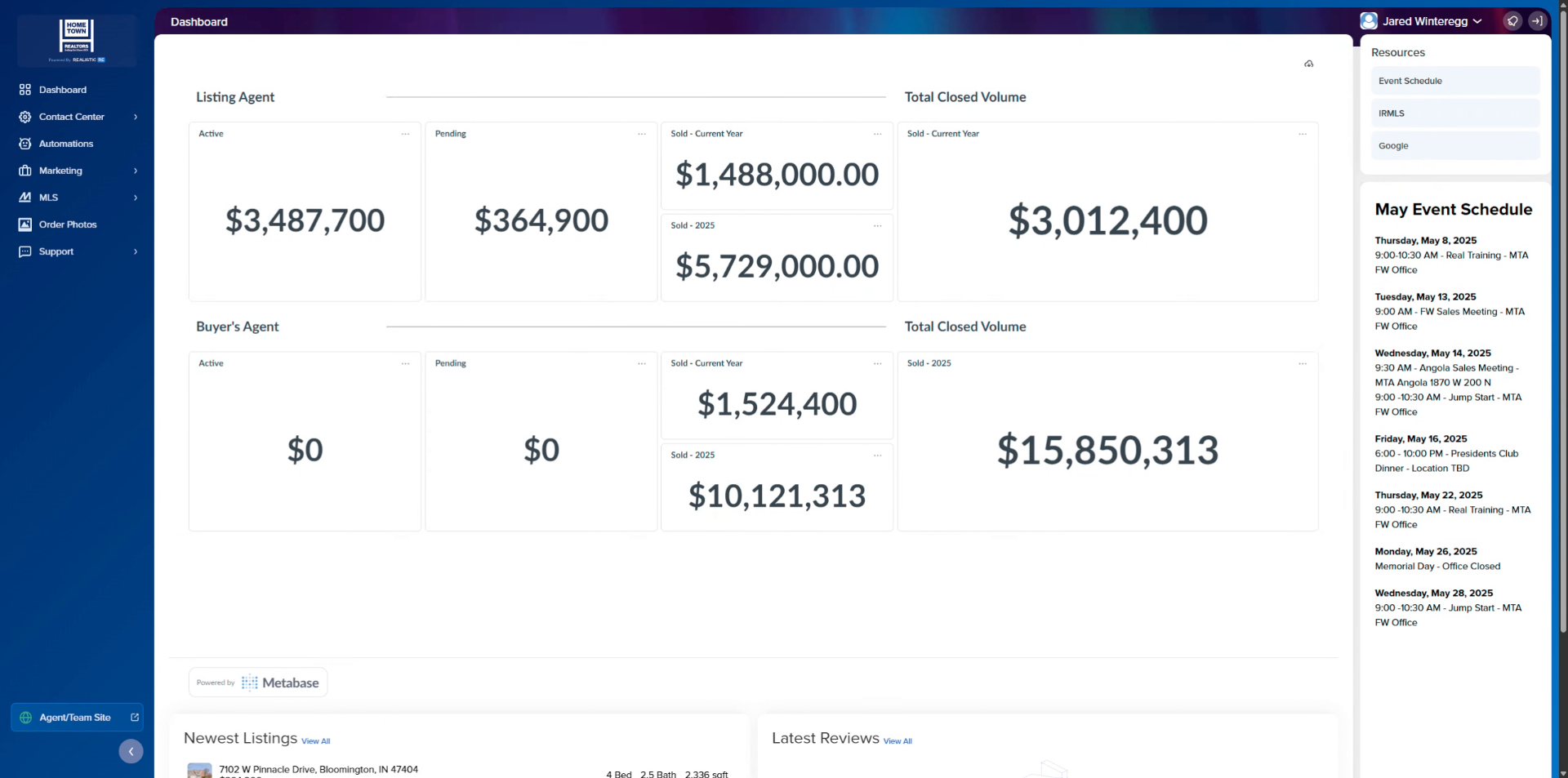Open the Jared Winteregg account dropdown arrow

[1477, 21]
